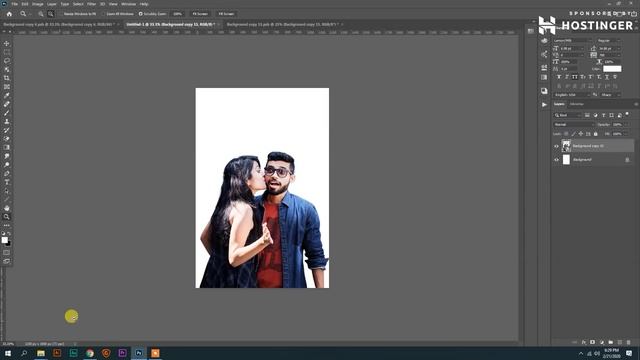Hide the Background copy layer
This screenshot has width=640, height=360.
click(x=556, y=146)
